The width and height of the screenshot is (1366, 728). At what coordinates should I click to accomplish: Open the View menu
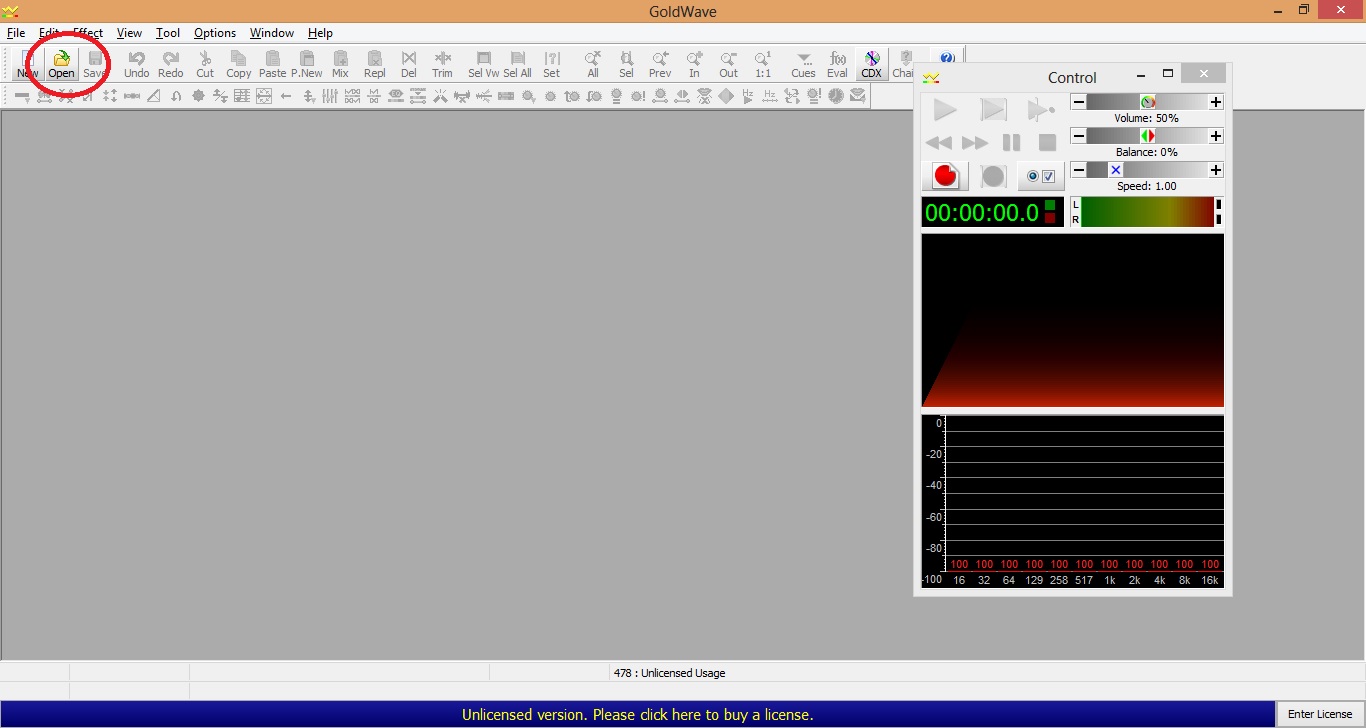(x=129, y=33)
